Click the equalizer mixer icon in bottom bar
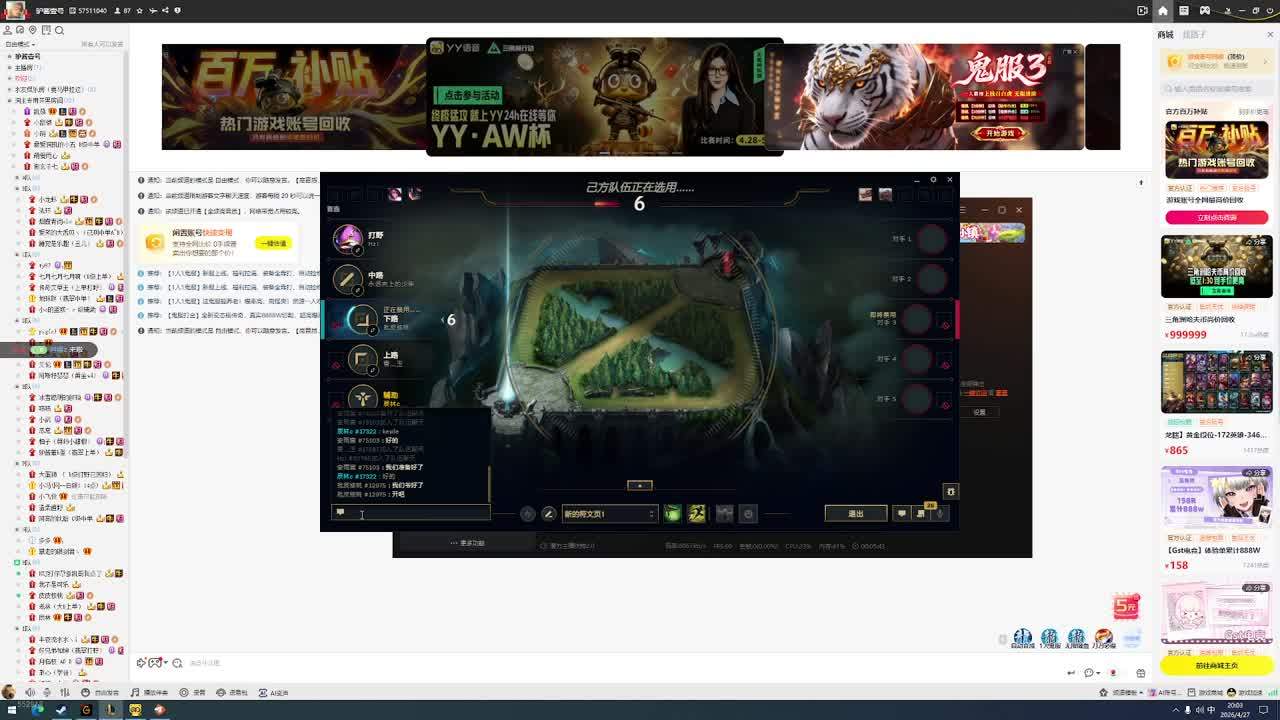This screenshot has height=720, width=1280. (x=67, y=692)
